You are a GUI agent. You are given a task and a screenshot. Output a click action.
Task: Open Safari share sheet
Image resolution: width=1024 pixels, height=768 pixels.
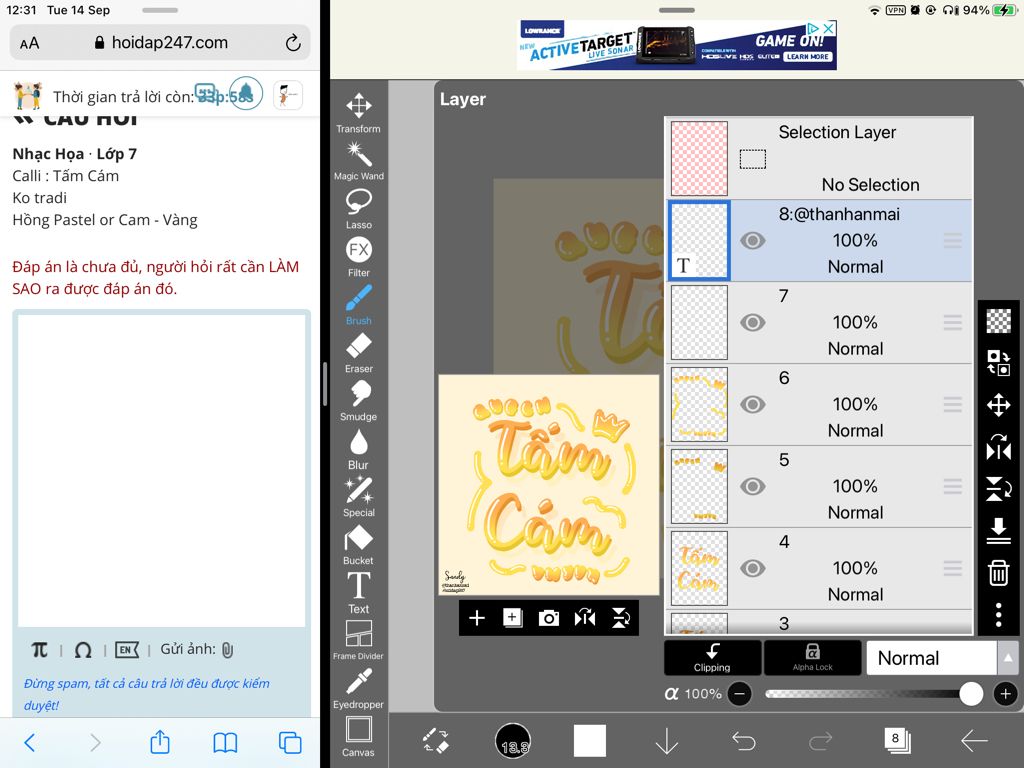160,742
